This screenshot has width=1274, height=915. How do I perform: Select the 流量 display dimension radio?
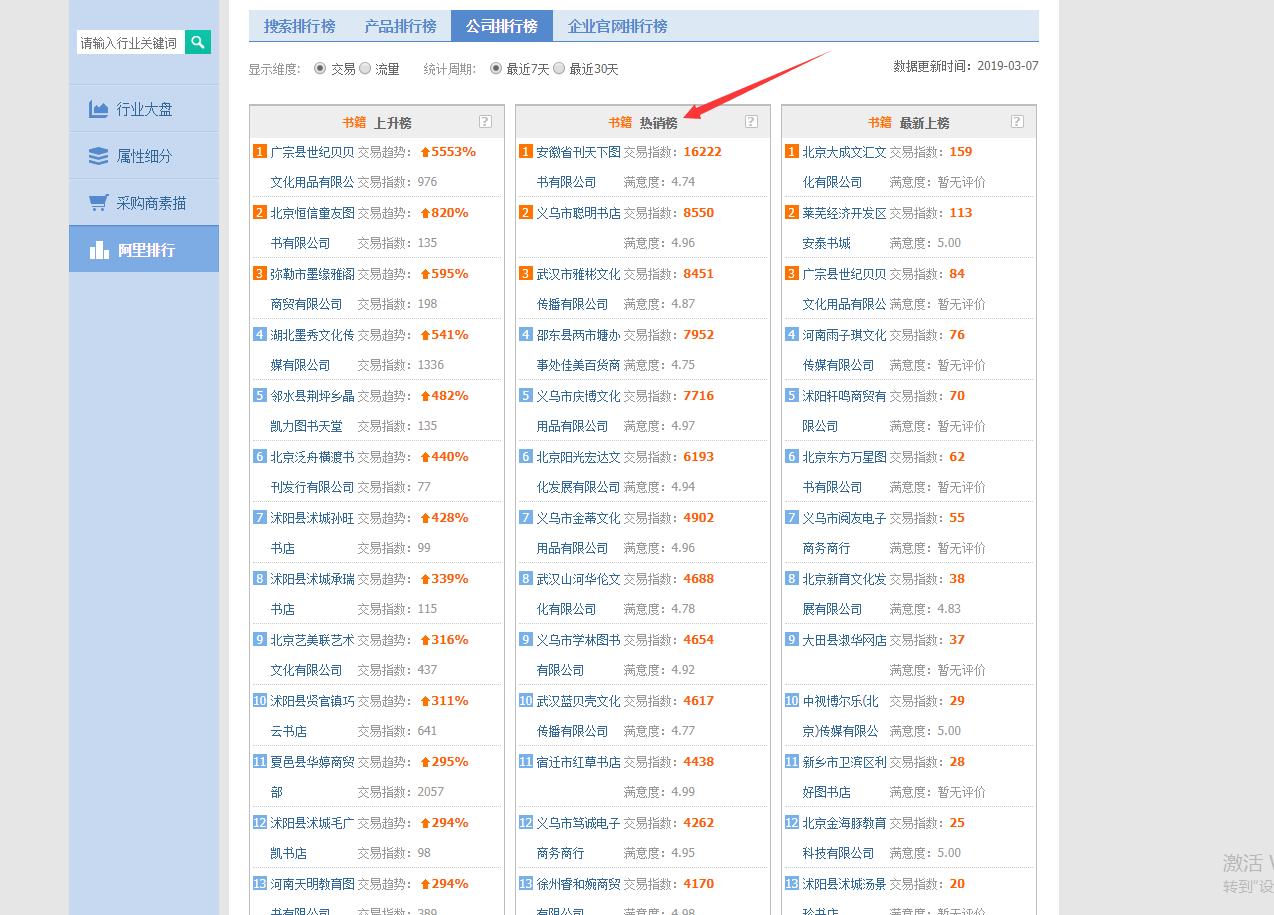[x=365, y=69]
